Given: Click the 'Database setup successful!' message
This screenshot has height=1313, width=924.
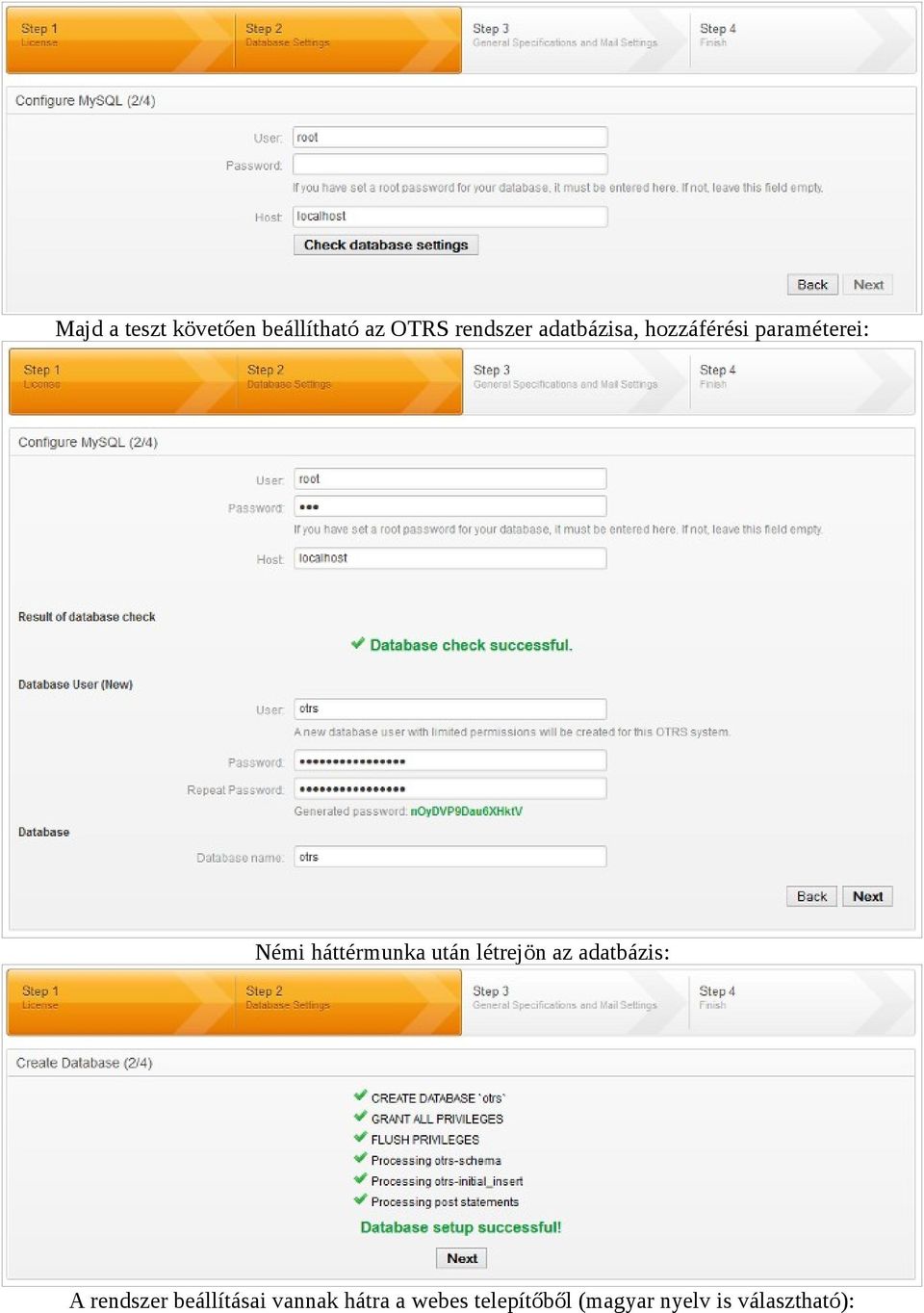Looking at the screenshot, I should coord(461,1227).
